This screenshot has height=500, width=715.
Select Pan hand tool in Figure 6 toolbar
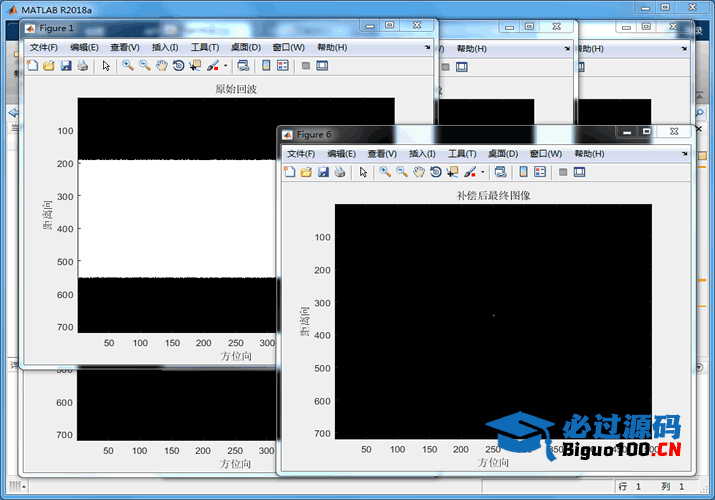click(419, 172)
